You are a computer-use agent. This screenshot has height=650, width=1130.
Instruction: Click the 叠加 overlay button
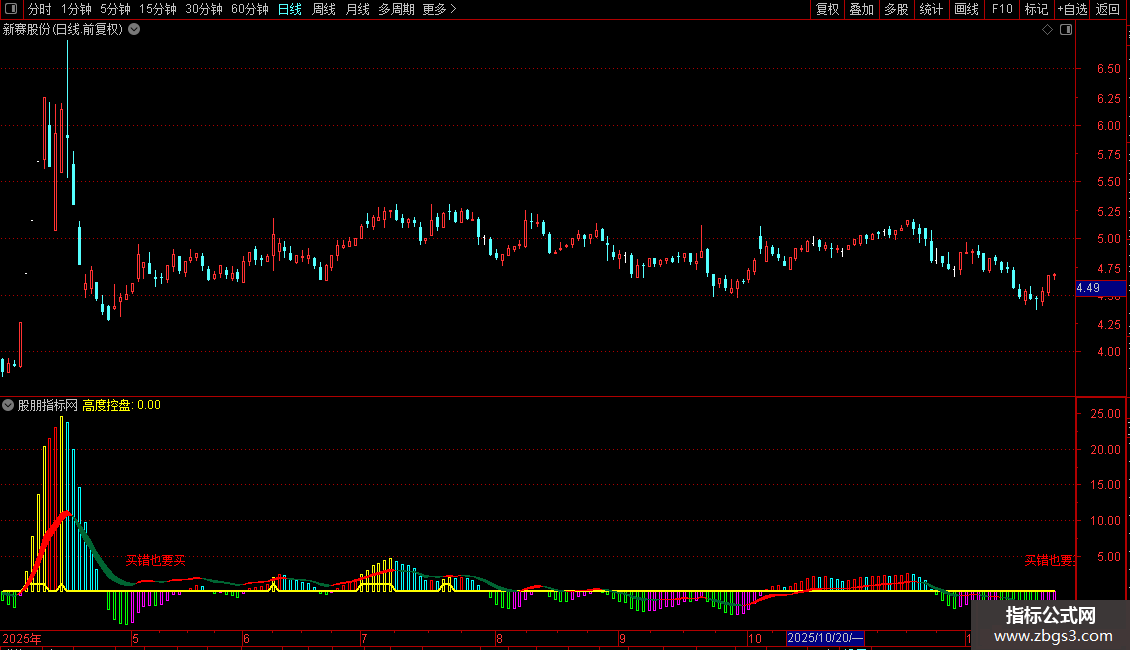coord(861,9)
